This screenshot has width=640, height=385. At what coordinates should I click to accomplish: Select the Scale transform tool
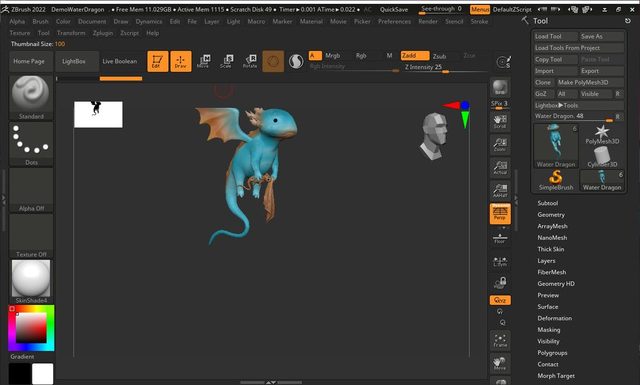point(227,61)
